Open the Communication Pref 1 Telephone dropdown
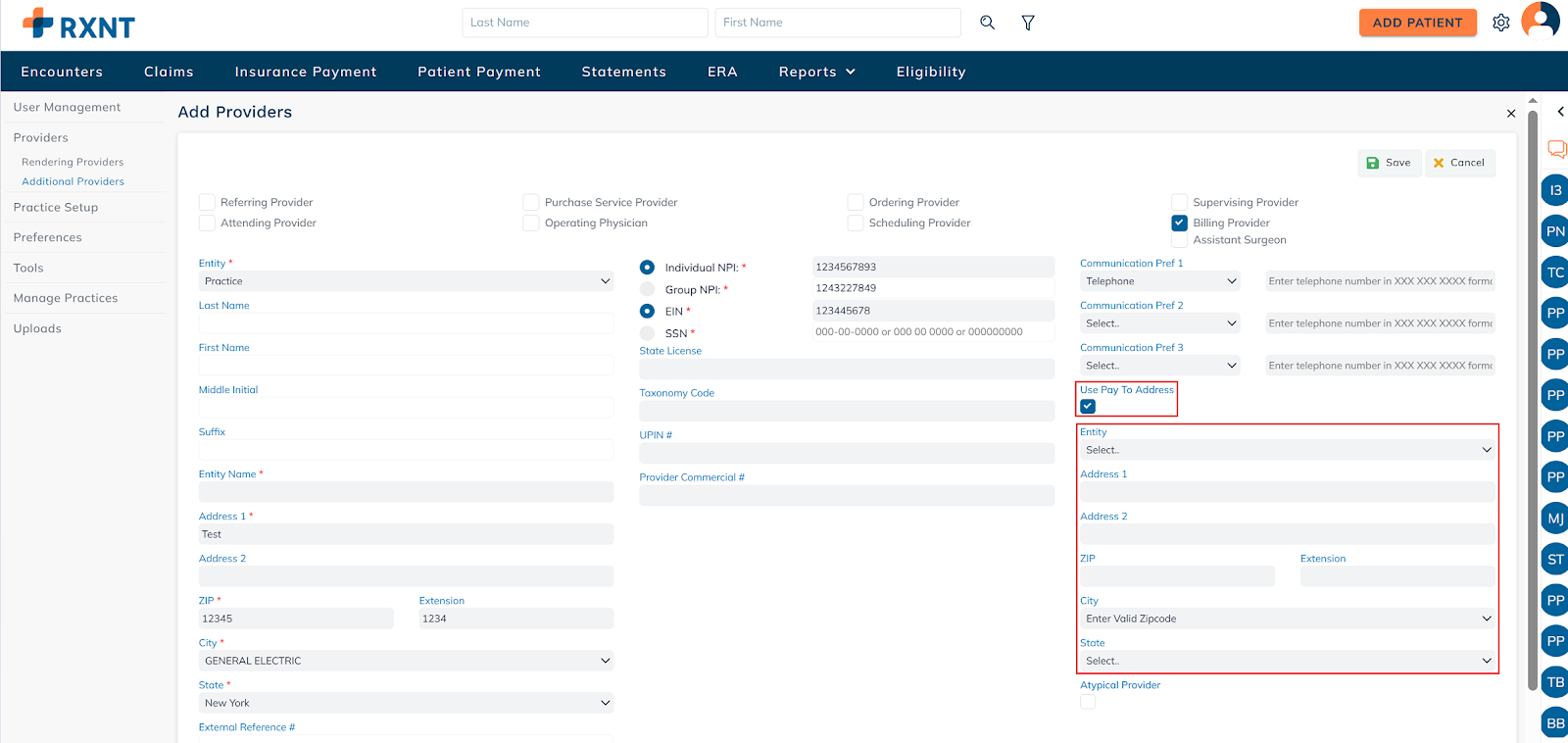Screen dimensions: 1568x743 [x=1159, y=281]
